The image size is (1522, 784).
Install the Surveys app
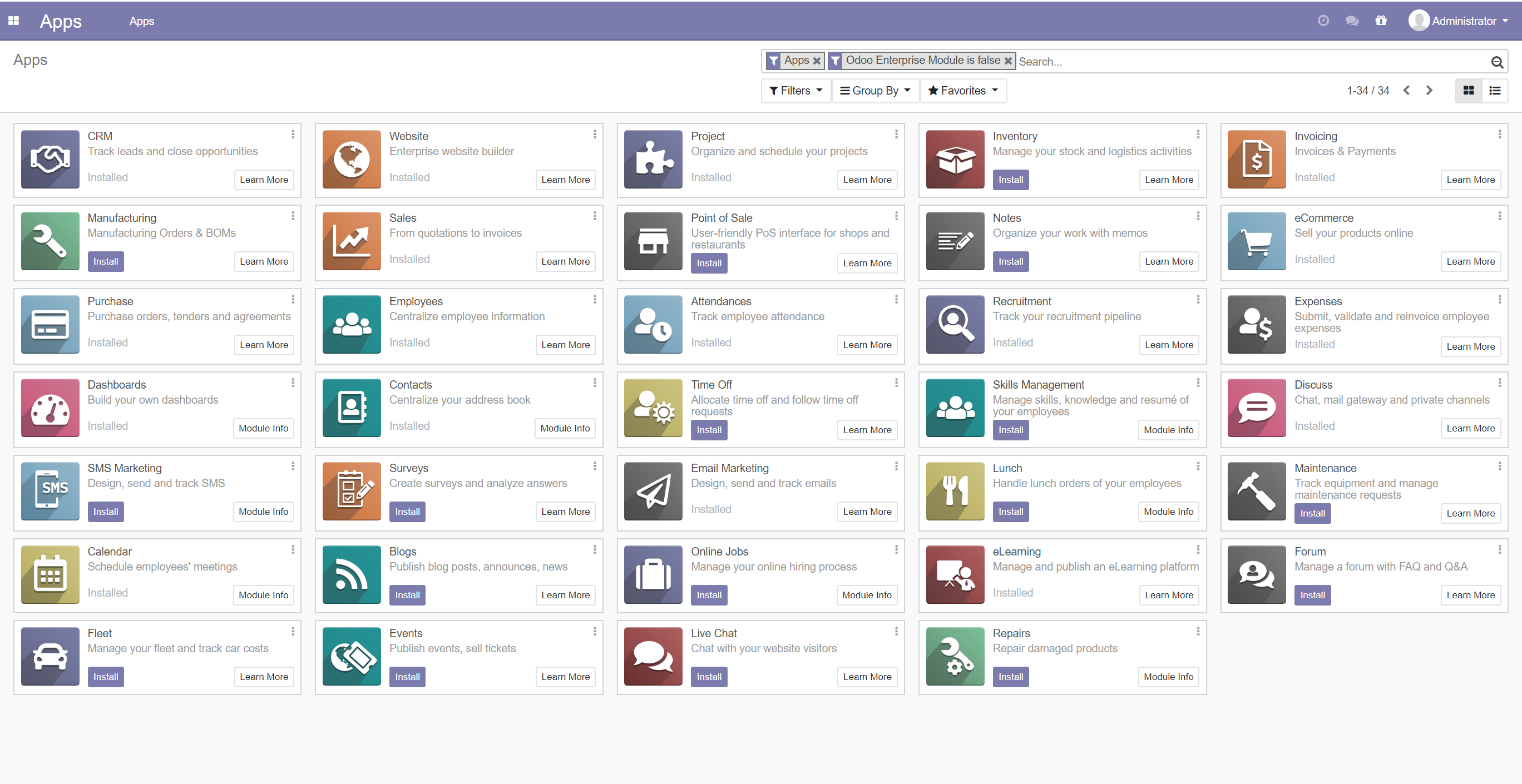(x=407, y=512)
